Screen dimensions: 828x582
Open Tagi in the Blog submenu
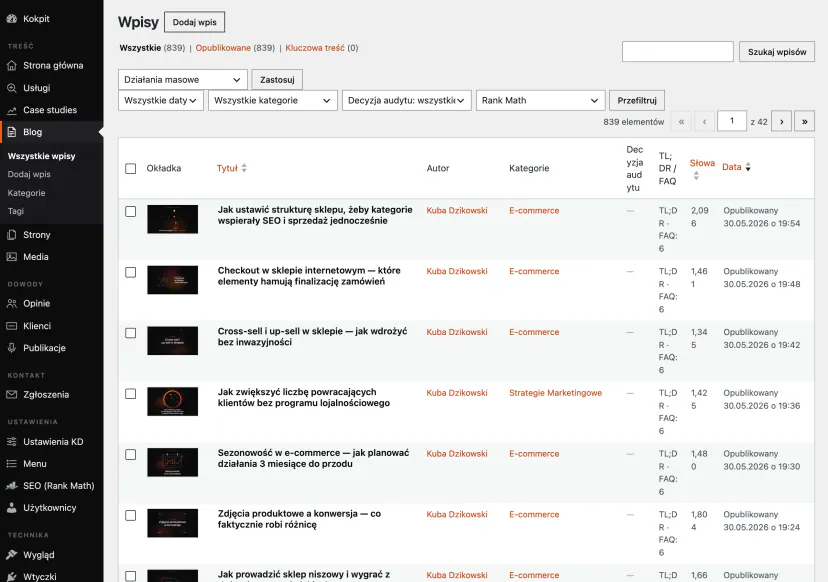(16, 211)
